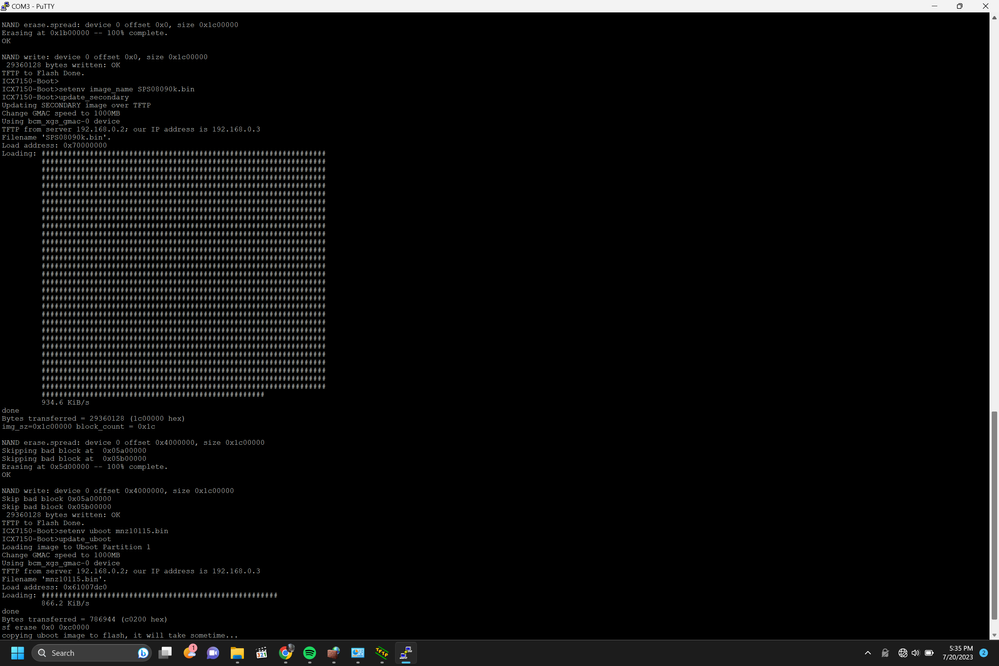Maximize the COM3 PuTTY window
This screenshot has height=666, width=999.
coord(959,6)
